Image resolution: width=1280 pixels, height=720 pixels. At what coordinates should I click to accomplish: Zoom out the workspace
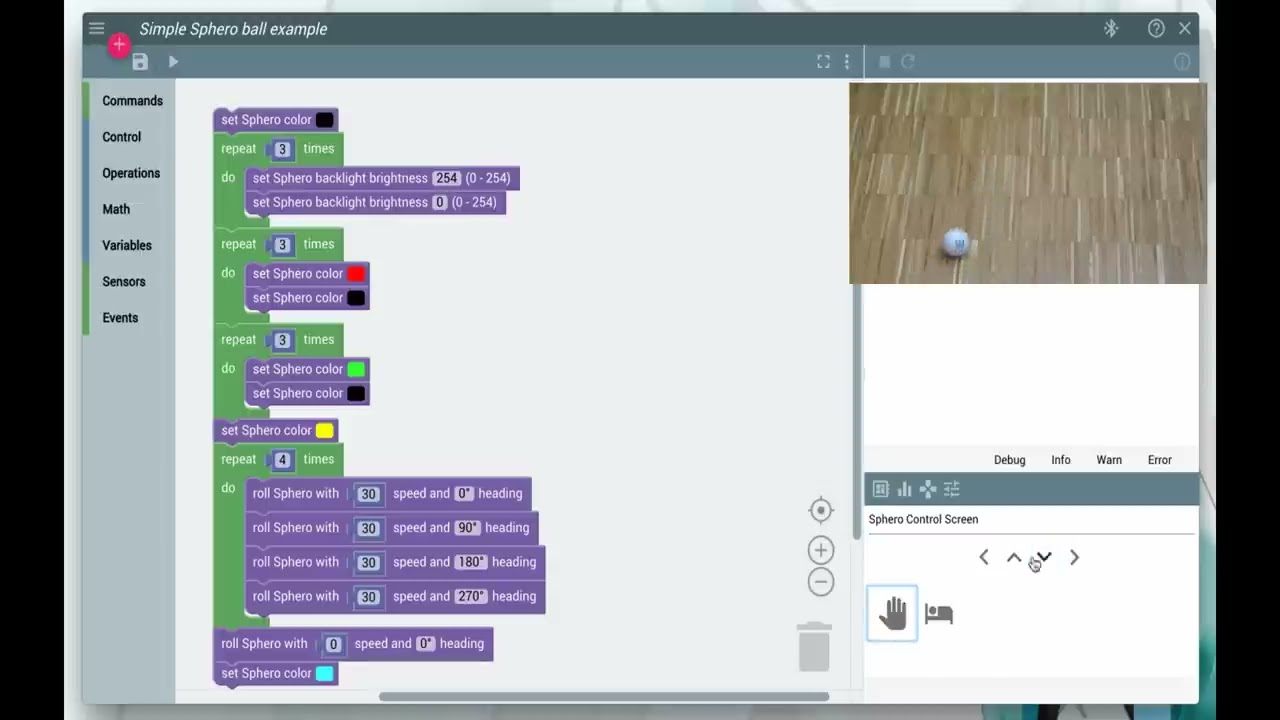821,582
